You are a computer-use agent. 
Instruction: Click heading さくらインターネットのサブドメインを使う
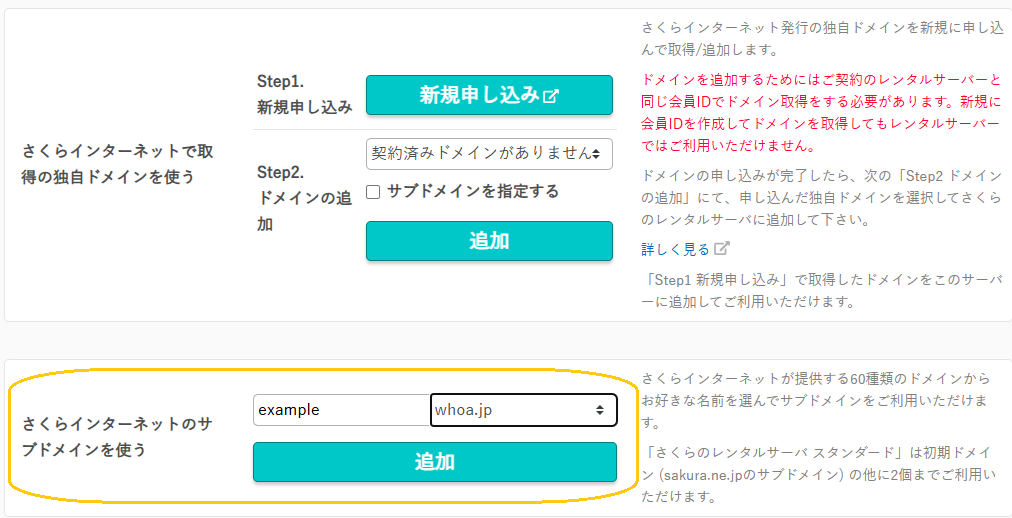tap(119, 437)
